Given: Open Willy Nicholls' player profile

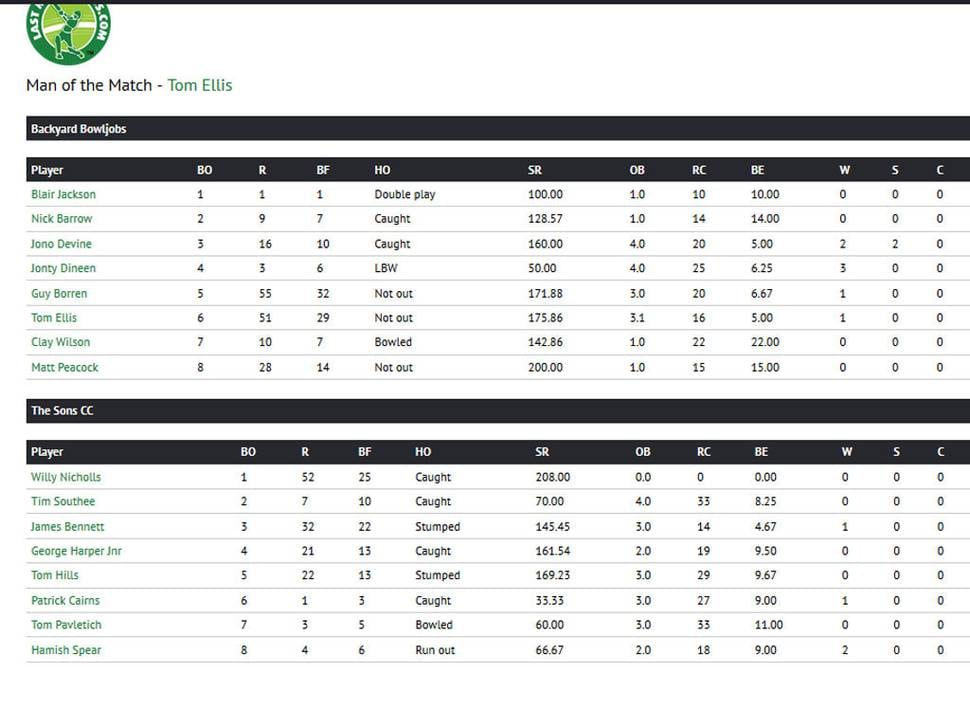Looking at the screenshot, I should coord(66,477).
